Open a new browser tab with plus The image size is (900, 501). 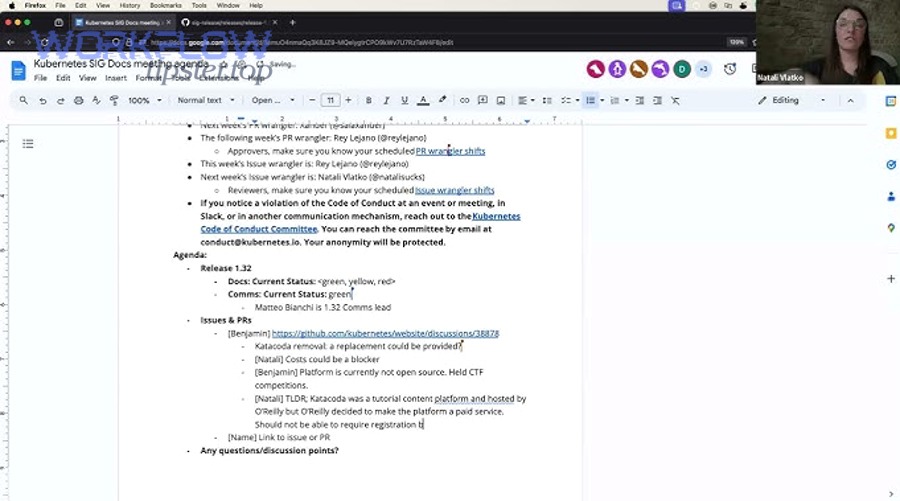tap(292, 22)
